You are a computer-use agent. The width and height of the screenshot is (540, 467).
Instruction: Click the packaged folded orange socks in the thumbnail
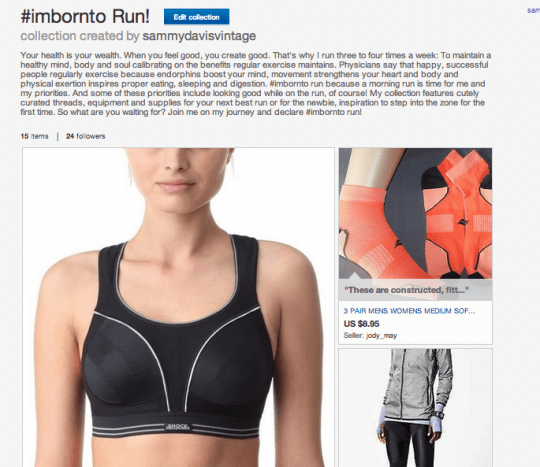[x=457, y=214]
